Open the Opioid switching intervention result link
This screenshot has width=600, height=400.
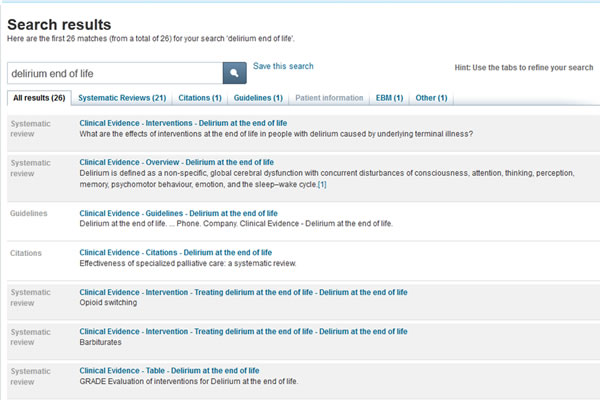tap(243, 292)
